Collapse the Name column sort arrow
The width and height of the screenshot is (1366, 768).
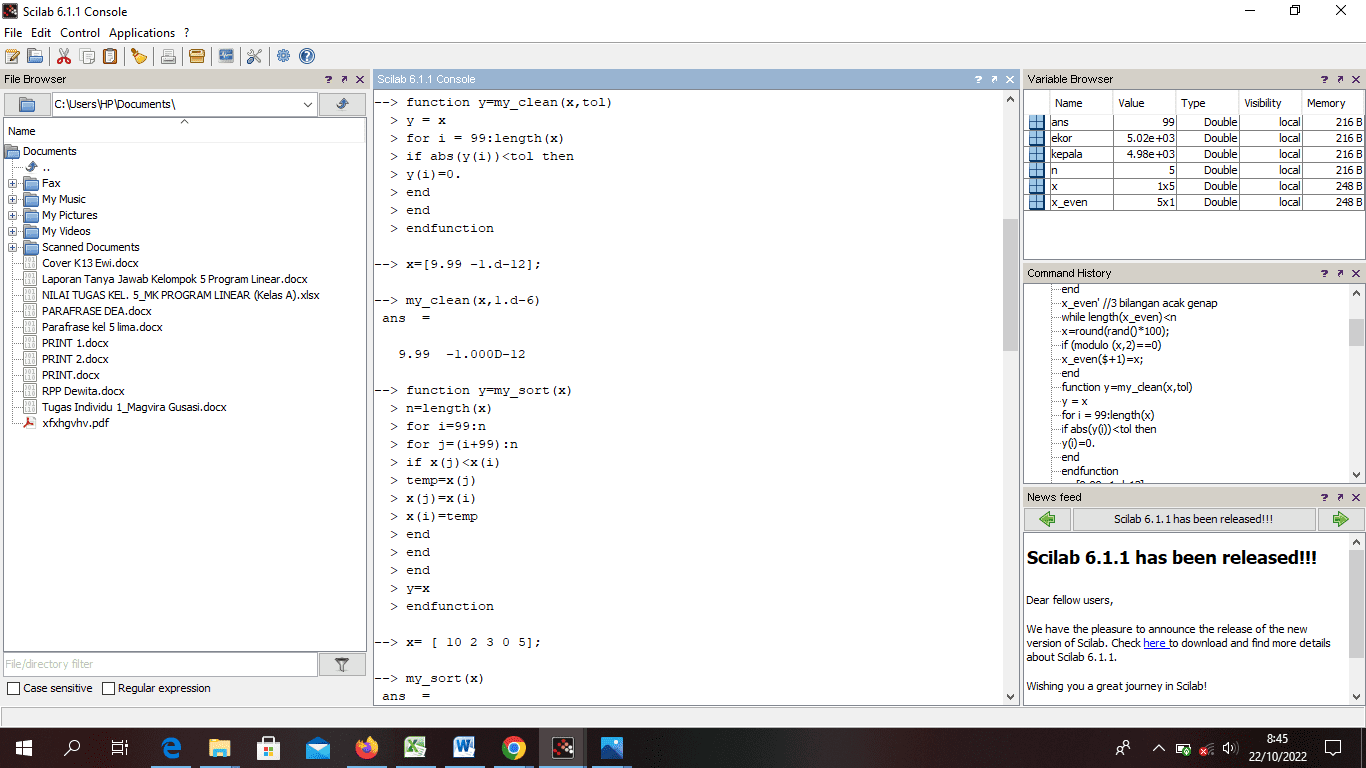click(184, 122)
